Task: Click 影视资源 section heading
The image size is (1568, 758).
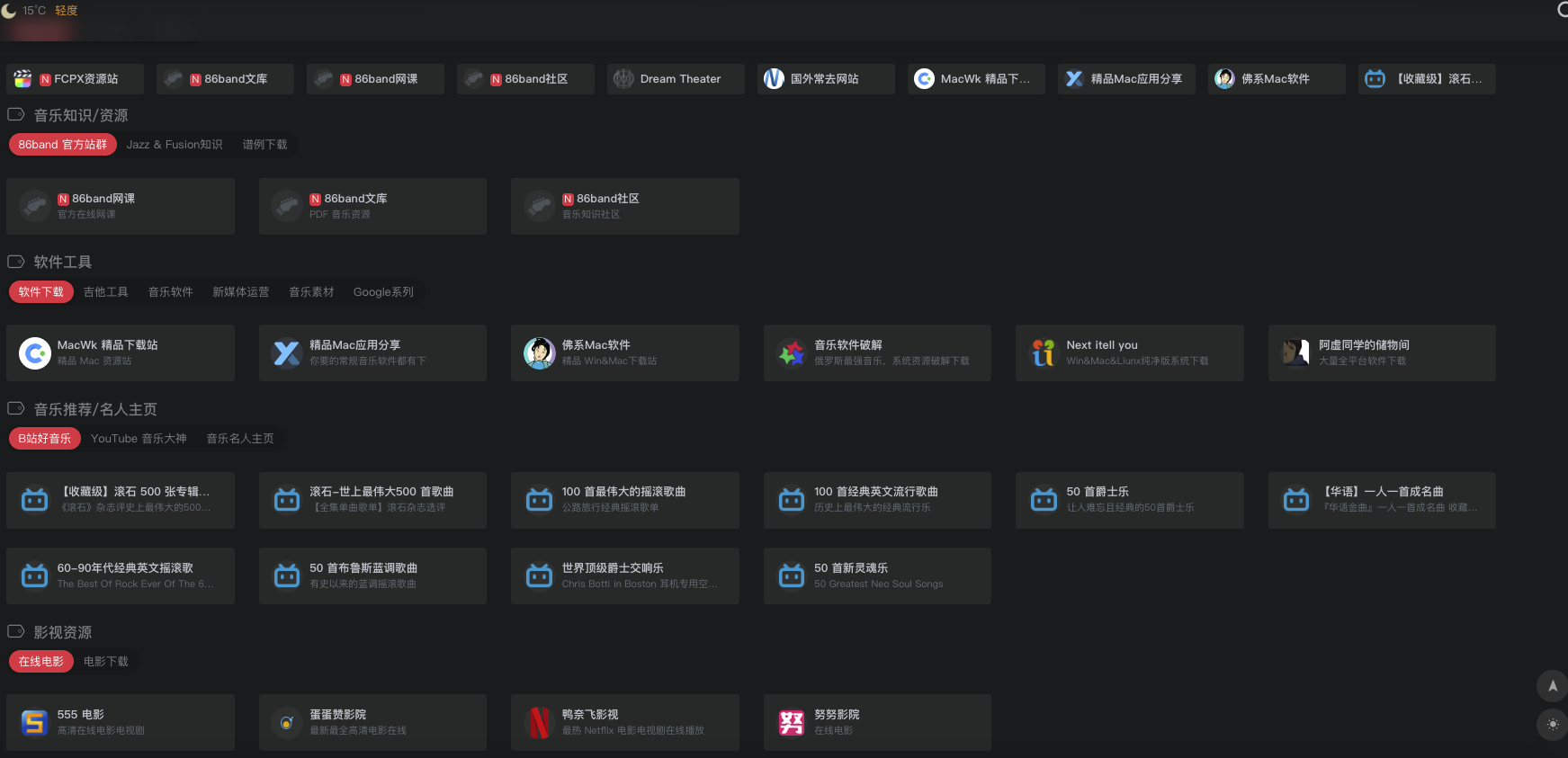Action: [63, 632]
